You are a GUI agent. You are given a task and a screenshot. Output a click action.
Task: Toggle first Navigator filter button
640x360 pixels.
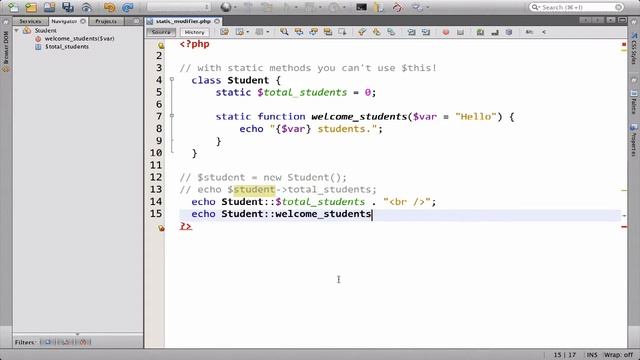[x=48, y=342]
